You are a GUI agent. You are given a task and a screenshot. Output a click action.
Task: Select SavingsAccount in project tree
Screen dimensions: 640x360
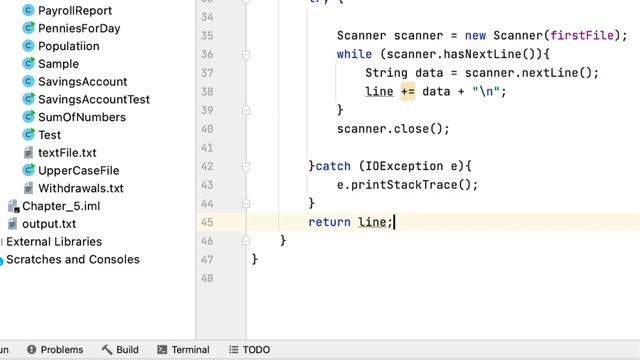(82, 82)
